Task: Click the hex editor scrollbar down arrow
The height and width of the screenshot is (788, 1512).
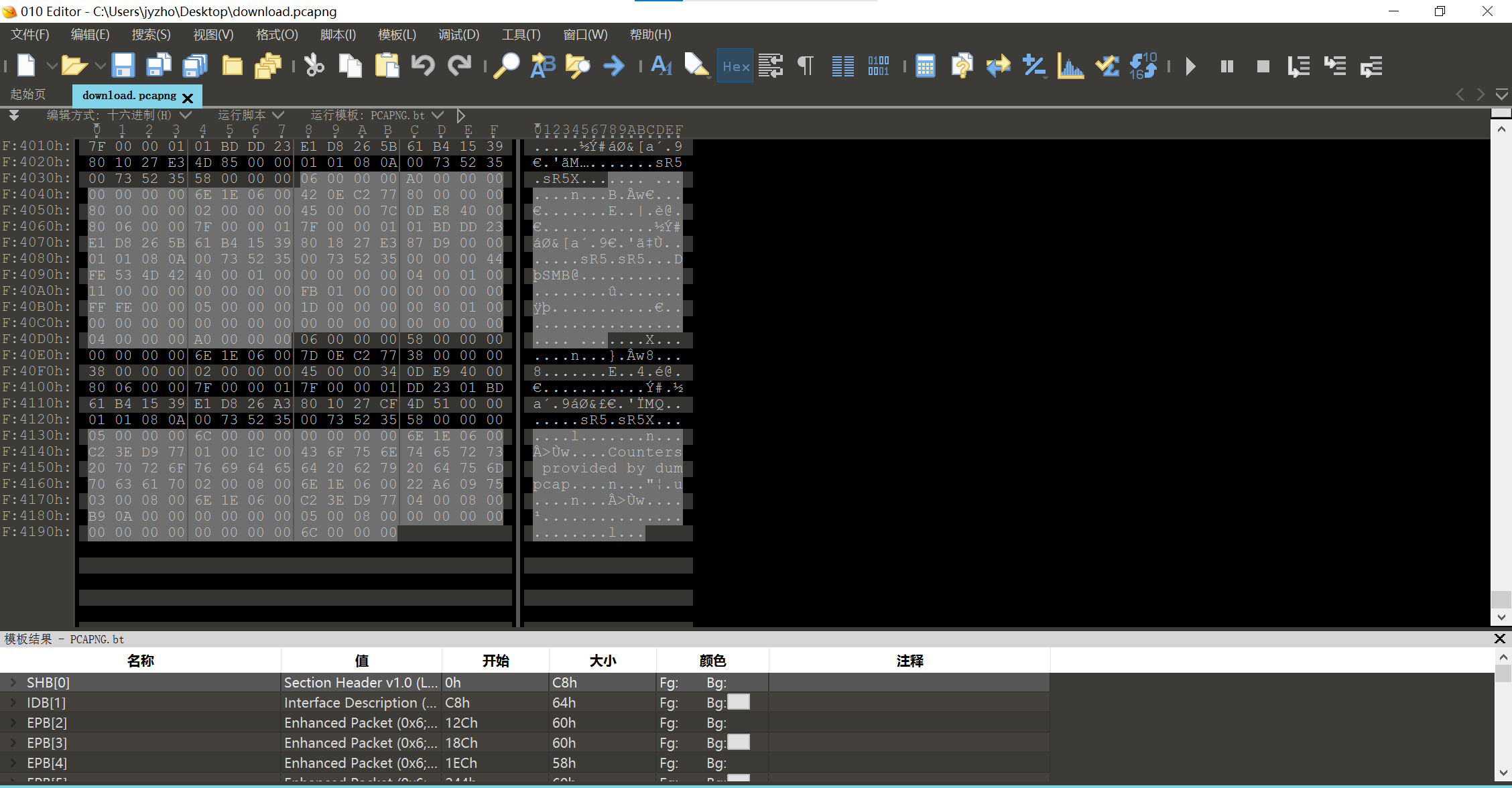Action: pyautogui.click(x=1501, y=617)
